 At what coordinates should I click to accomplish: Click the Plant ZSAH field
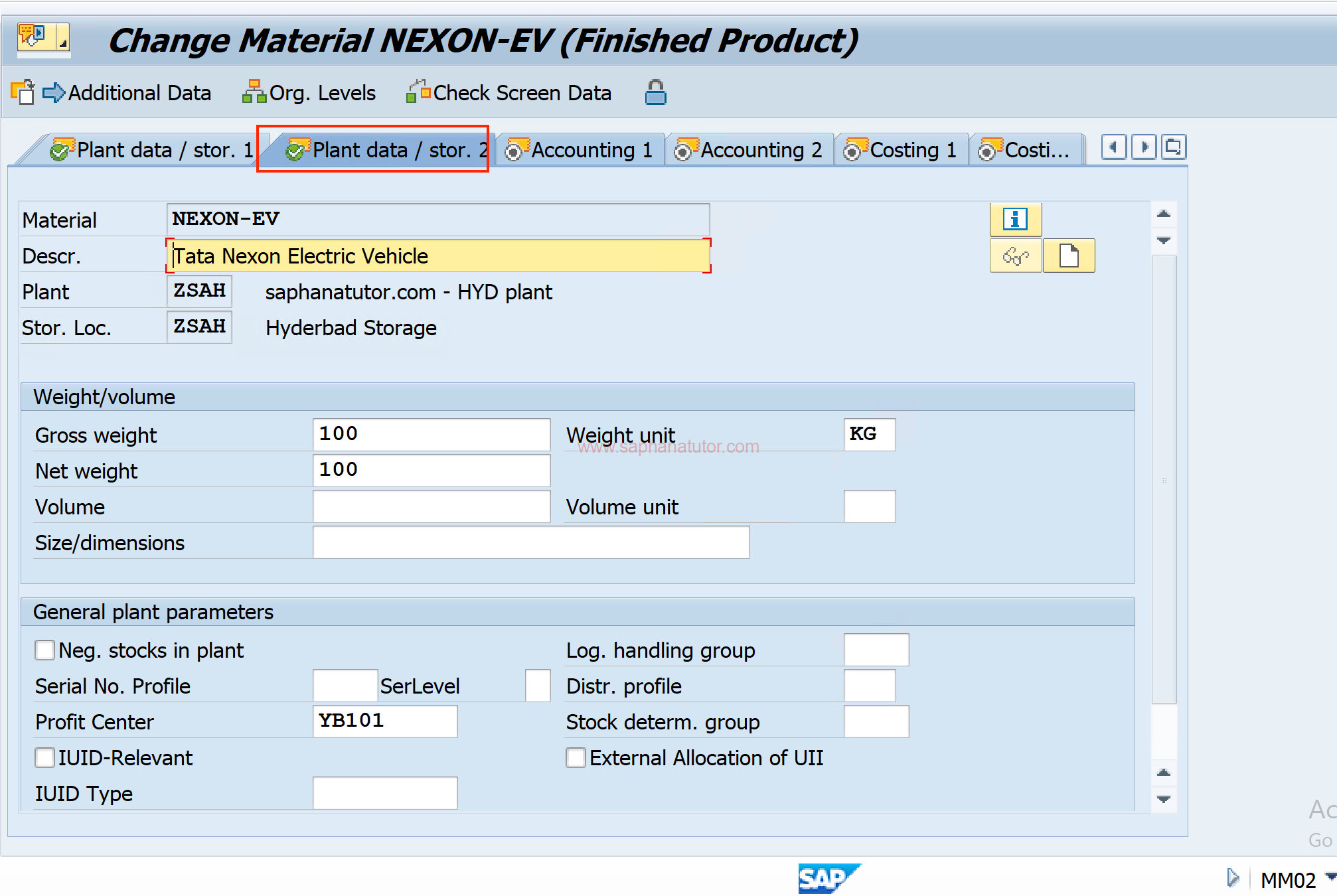(199, 291)
